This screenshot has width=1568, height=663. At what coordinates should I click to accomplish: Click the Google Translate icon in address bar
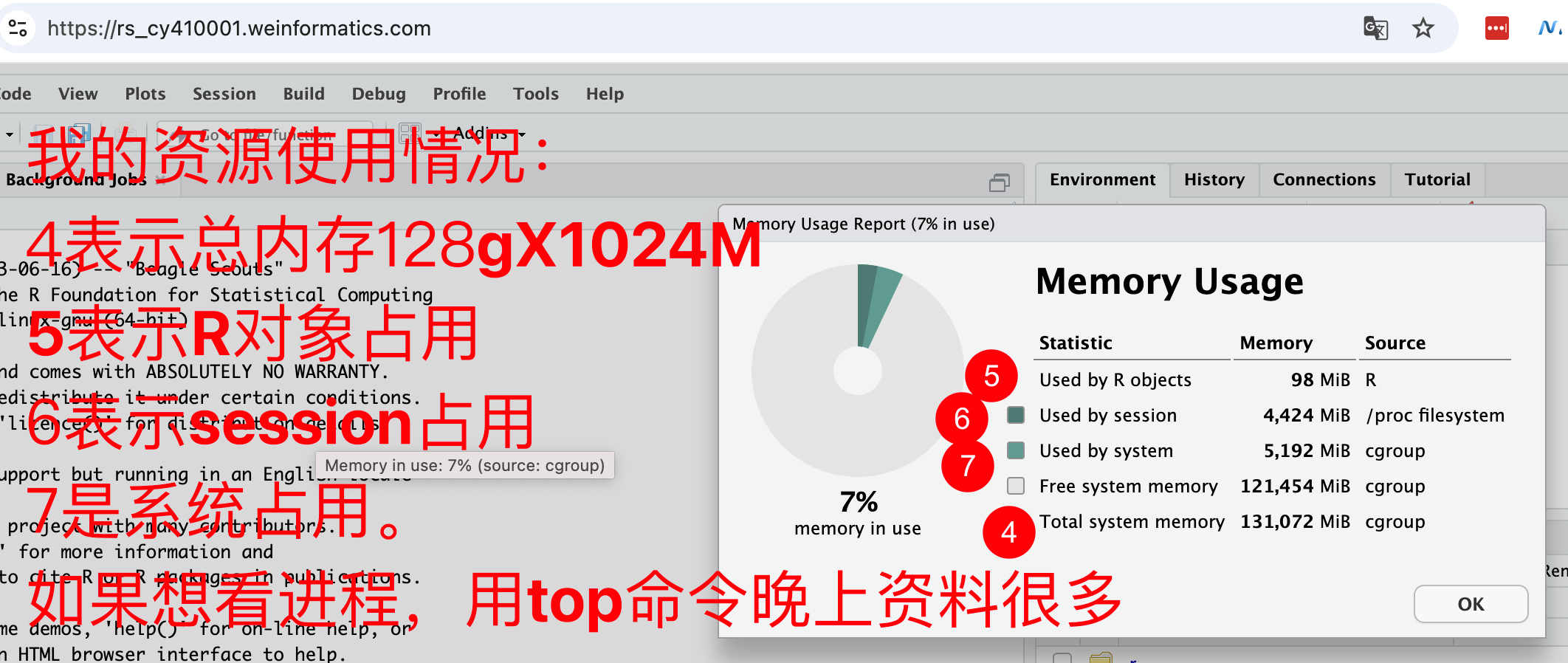(x=1375, y=29)
